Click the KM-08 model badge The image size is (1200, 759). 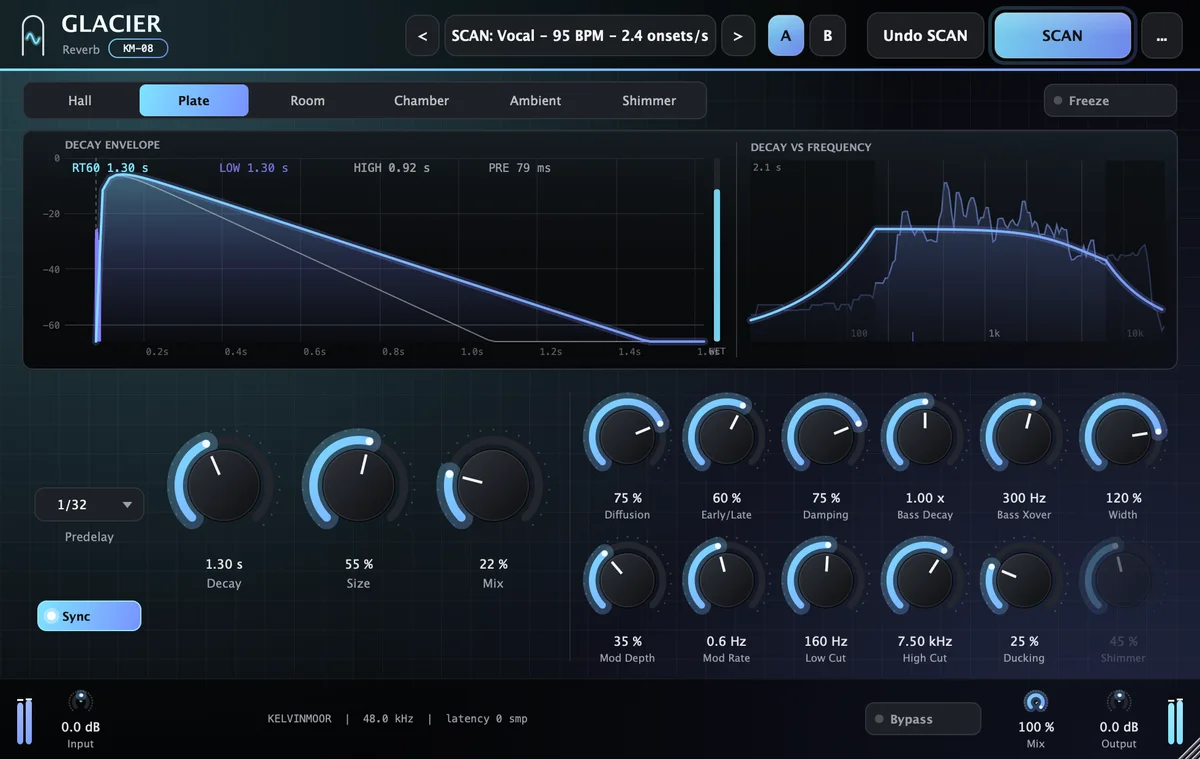[x=138, y=48]
